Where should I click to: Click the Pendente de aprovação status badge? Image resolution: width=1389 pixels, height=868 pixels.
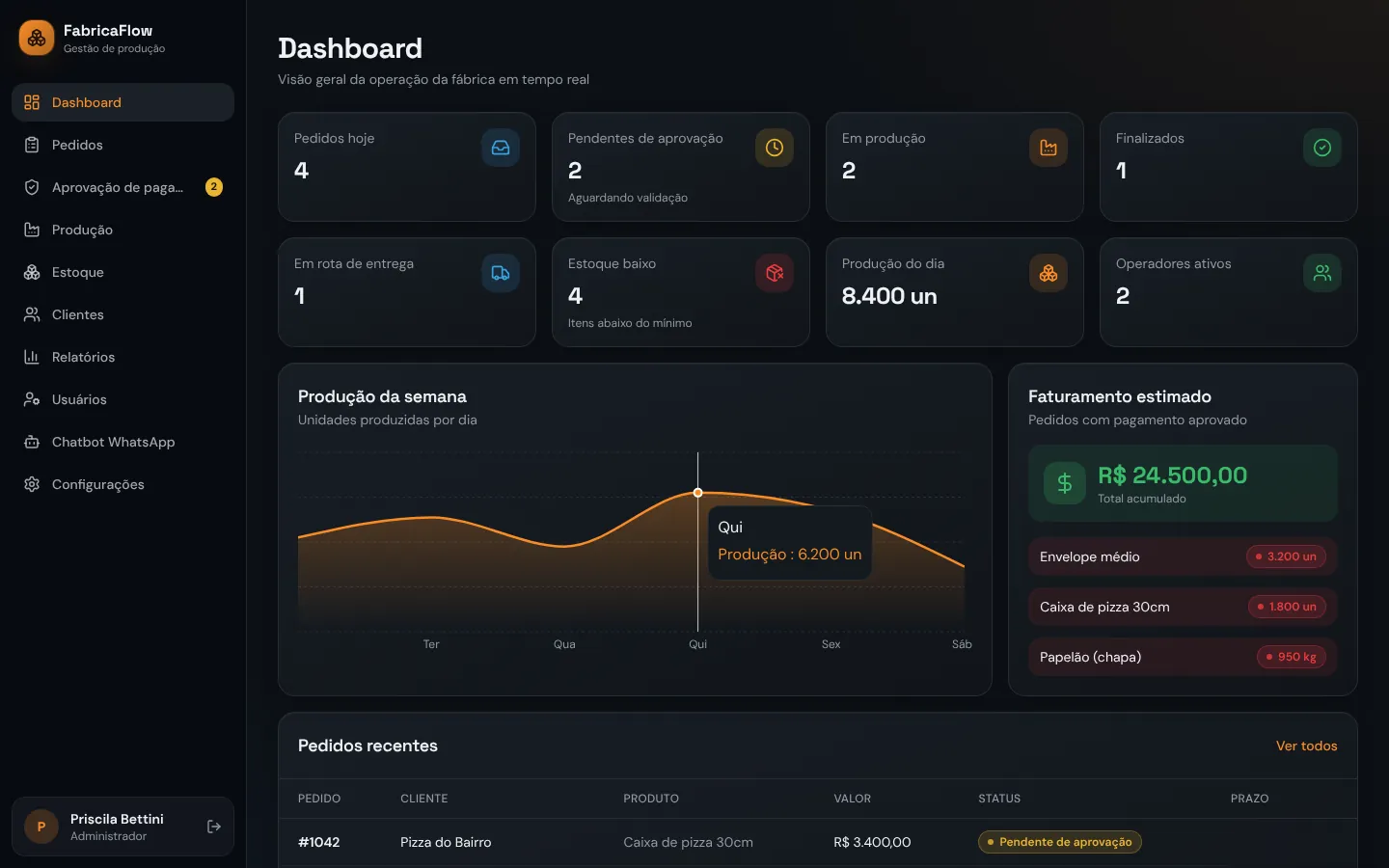[1060, 842]
